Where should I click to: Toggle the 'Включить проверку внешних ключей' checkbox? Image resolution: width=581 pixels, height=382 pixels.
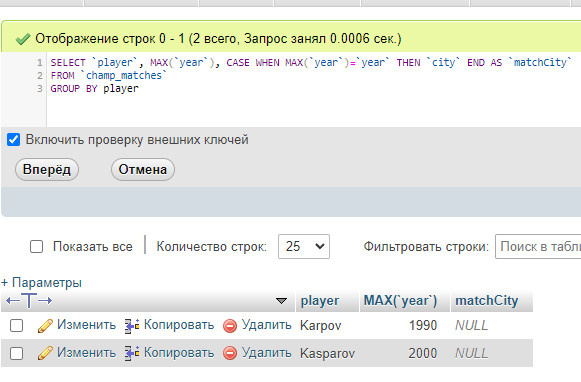click(14, 140)
